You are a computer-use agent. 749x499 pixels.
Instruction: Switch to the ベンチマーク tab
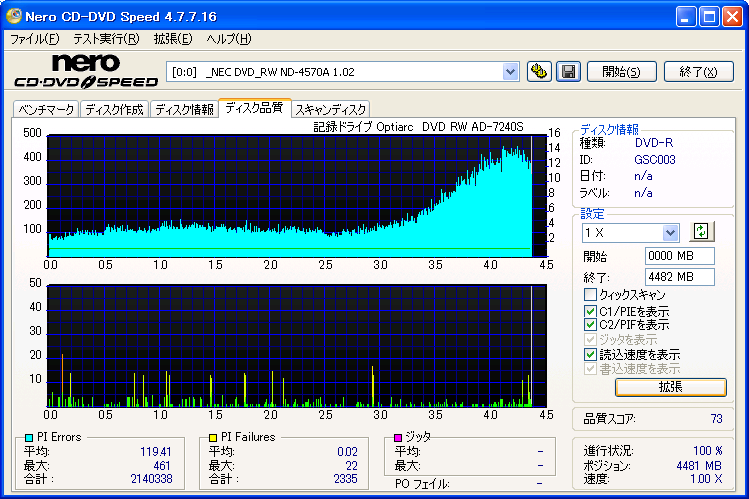46,109
